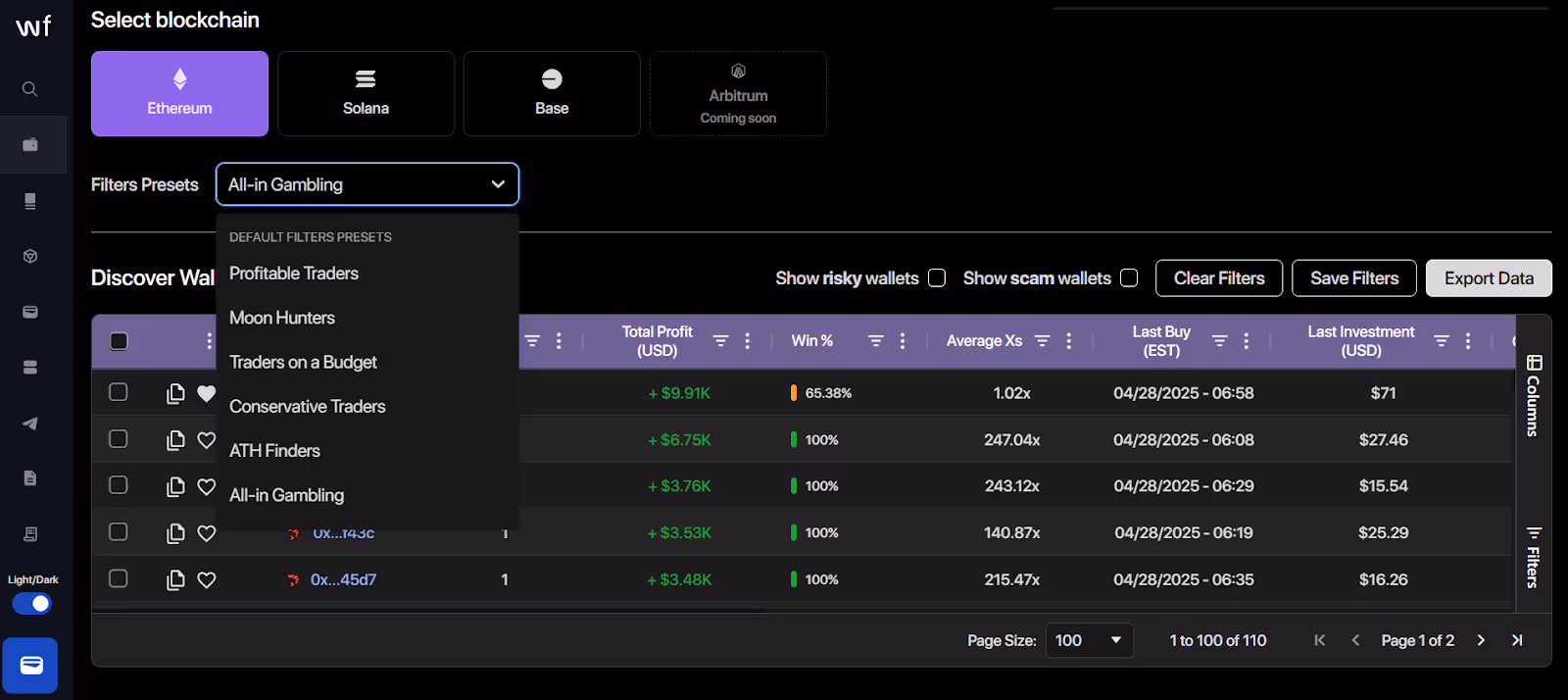Favorite the +$3.53K wallet with heart icon
This screenshot has height=700, width=1568.
point(206,533)
